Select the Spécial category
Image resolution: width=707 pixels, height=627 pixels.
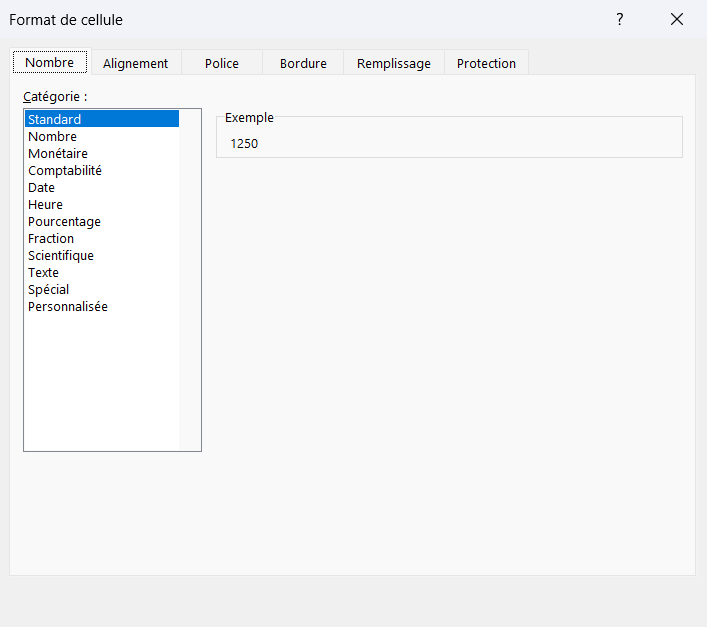pos(102,289)
